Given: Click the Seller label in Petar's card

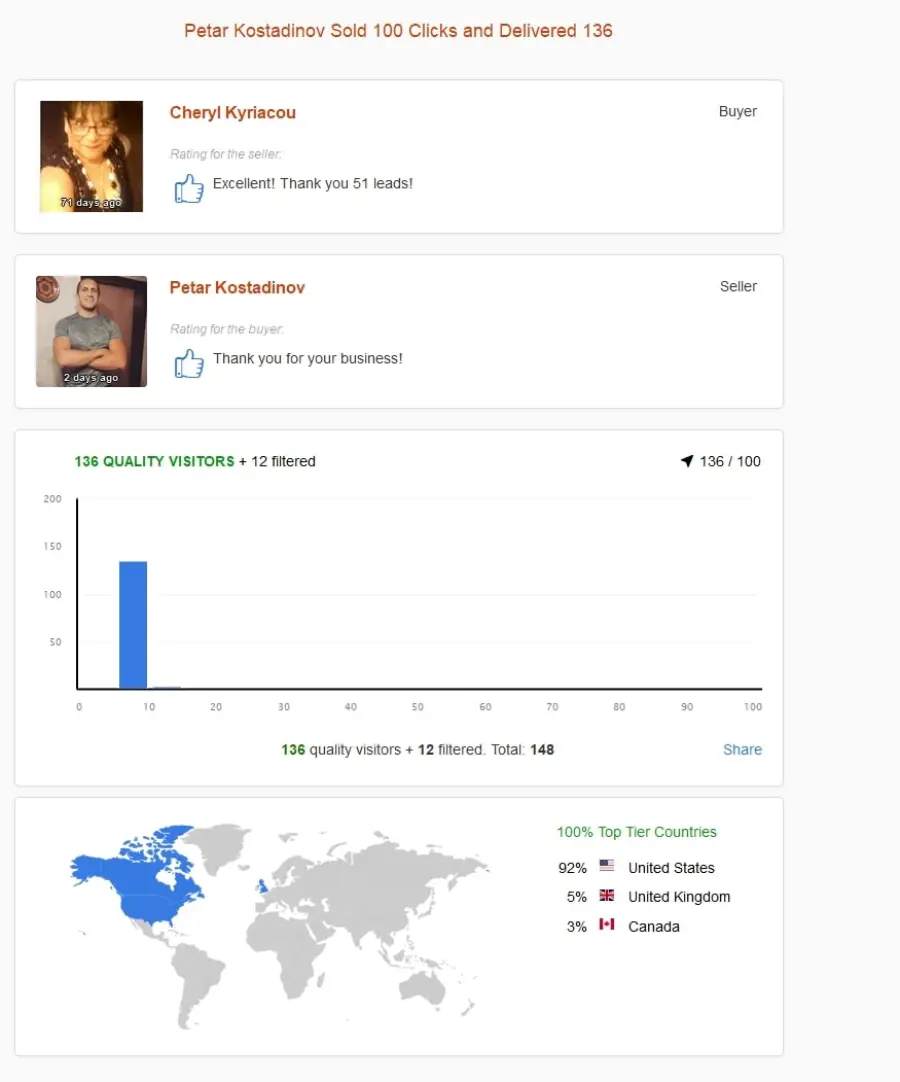Looking at the screenshot, I should 738,286.
